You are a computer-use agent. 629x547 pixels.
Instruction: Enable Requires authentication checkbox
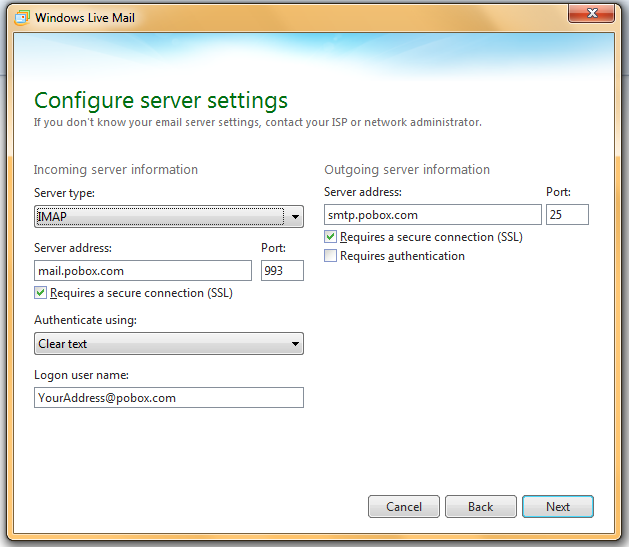(331, 255)
